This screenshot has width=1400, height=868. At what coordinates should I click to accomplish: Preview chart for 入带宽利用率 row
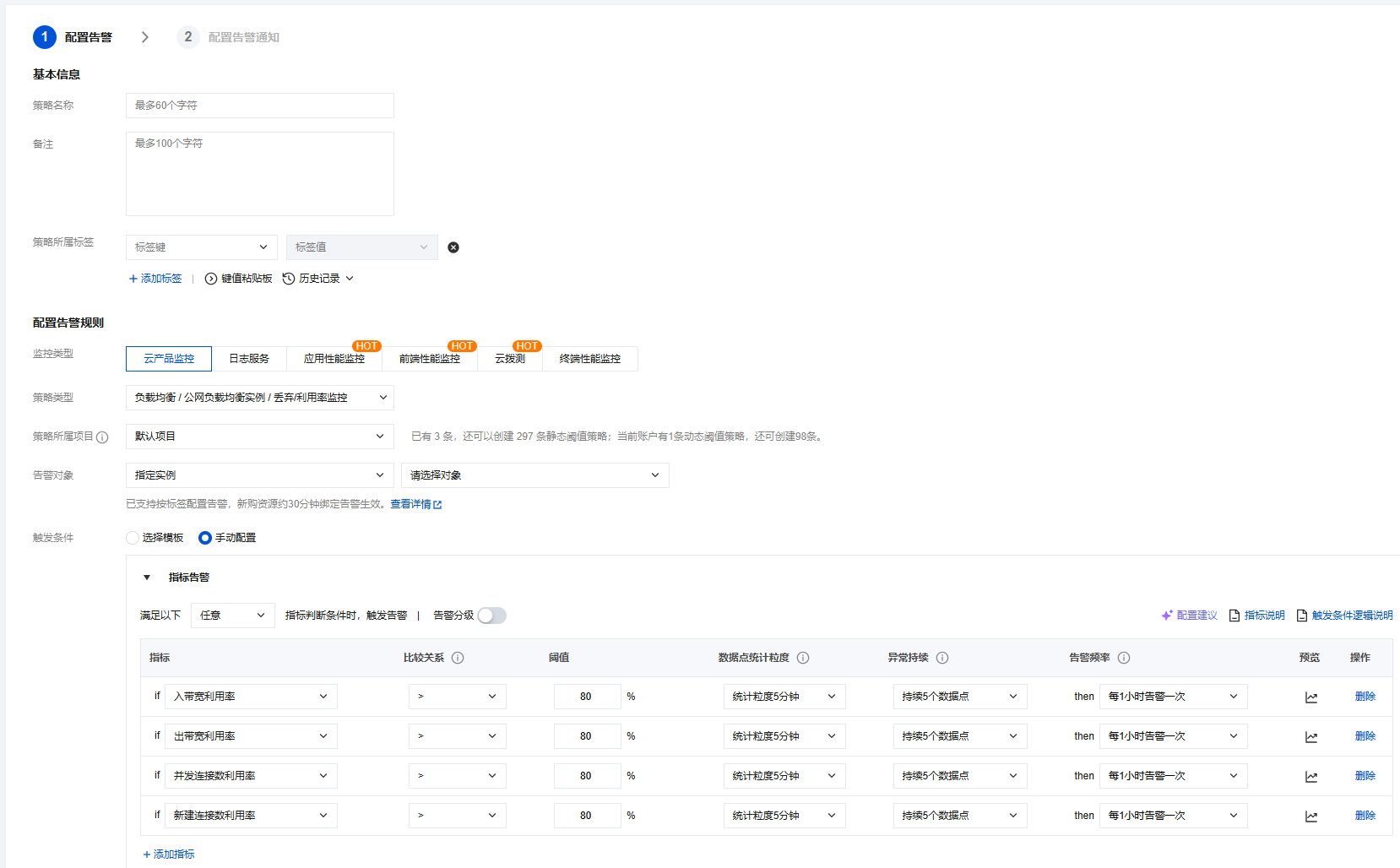coord(1311,697)
